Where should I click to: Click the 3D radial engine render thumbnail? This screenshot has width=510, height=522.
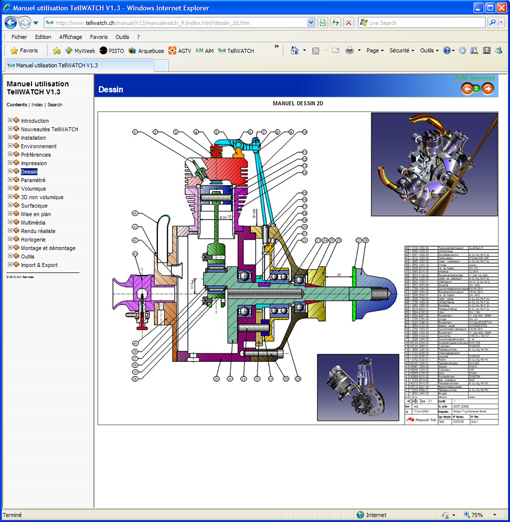point(434,164)
